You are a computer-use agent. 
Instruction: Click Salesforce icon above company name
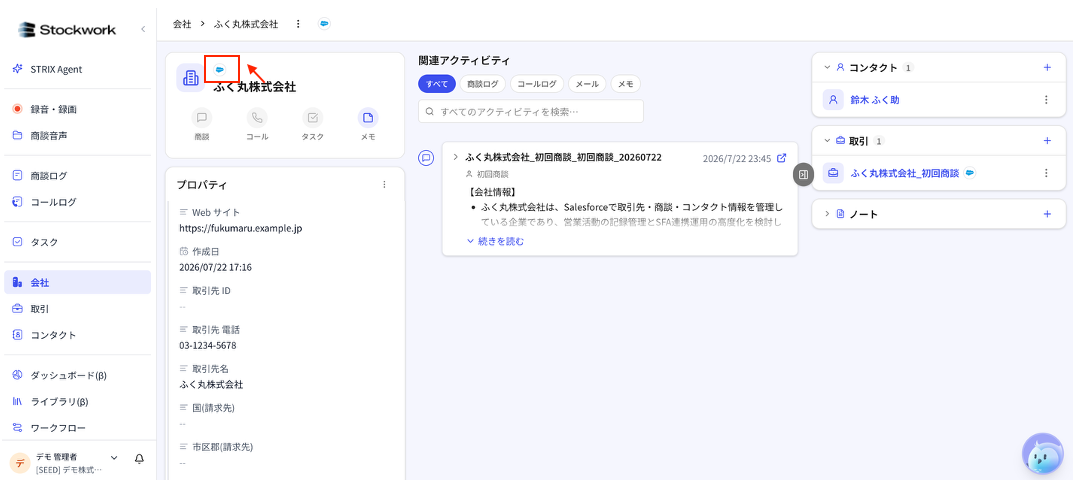220,70
